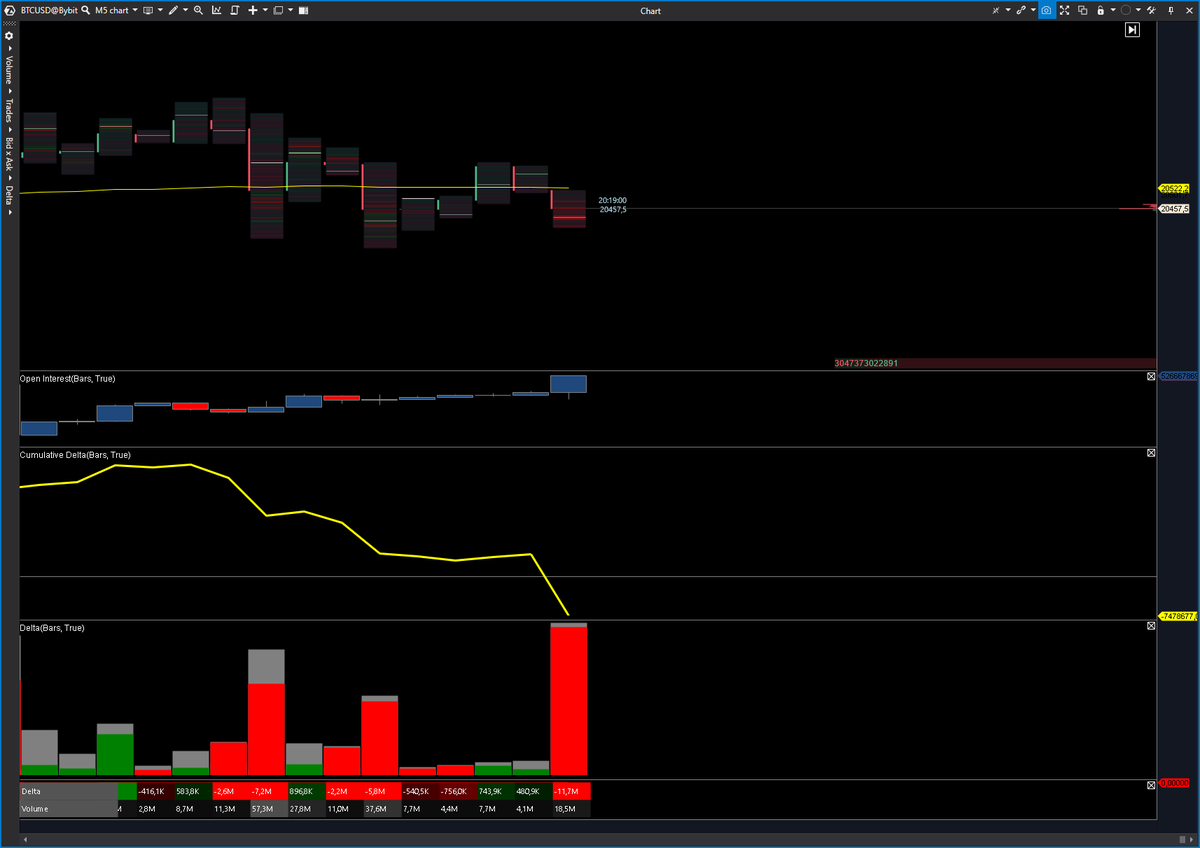1200x848 pixels.
Task: Click the window layout icon
Action: pos(278,10)
